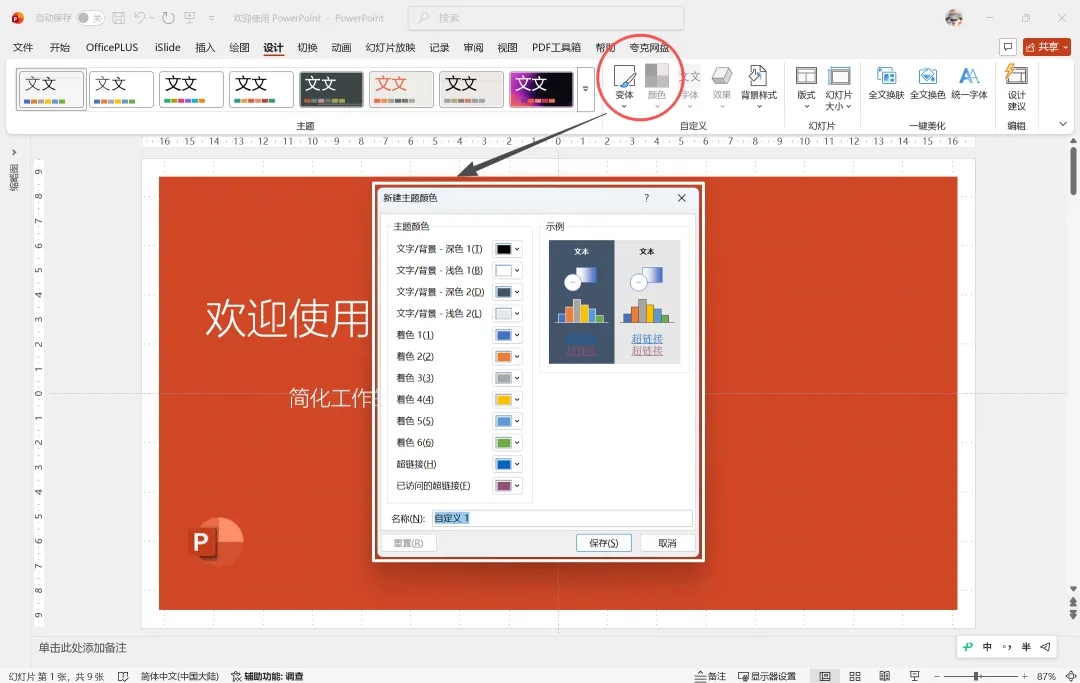
Task: Open the 幻灯片放映 ribbon tab
Action: point(391,47)
